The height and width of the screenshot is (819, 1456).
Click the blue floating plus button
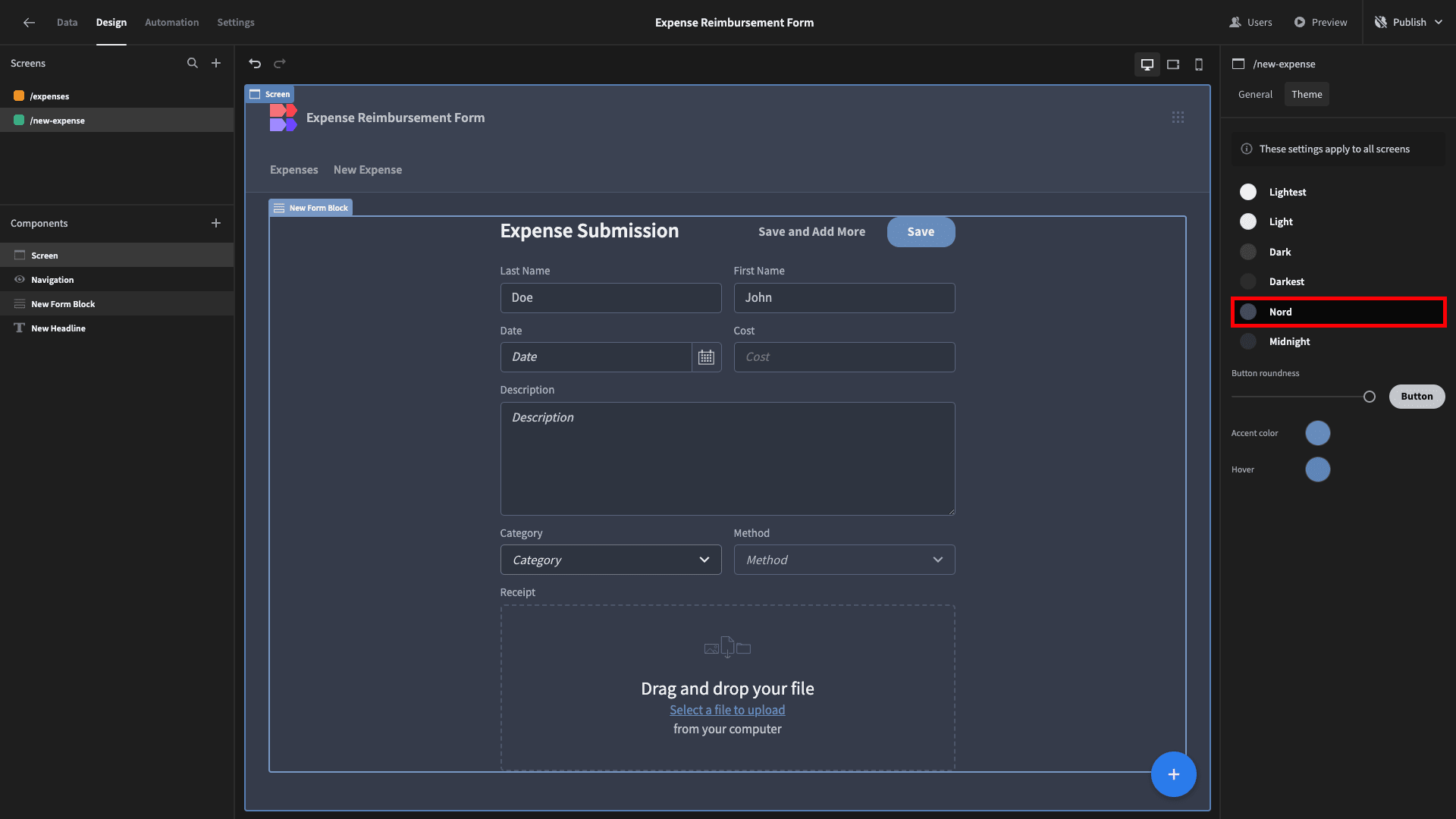(x=1174, y=774)
